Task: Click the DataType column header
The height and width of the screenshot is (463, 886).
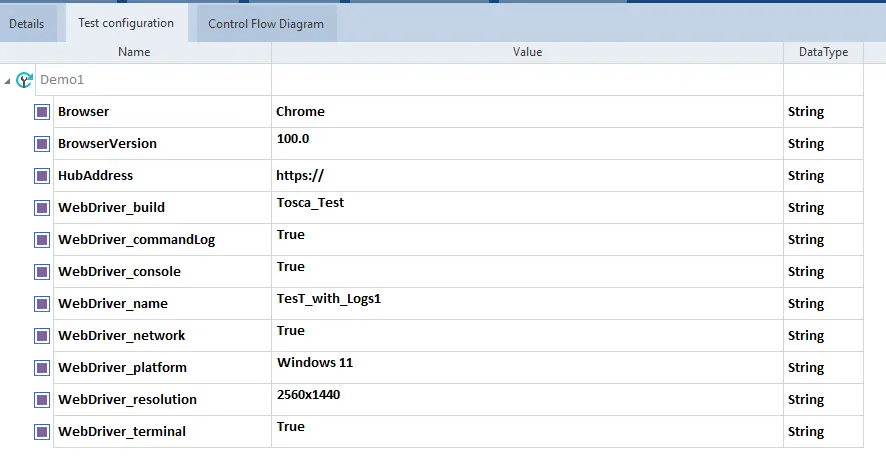Action: (x=823, y=52)
